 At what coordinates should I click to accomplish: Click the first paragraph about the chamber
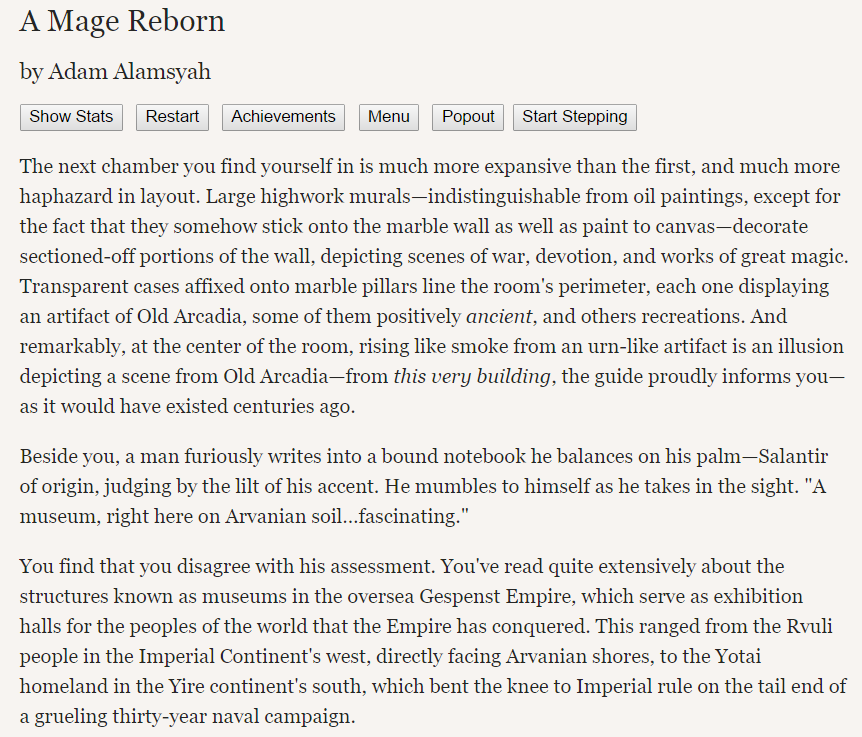pyautogui.click(x=433, y=286)
